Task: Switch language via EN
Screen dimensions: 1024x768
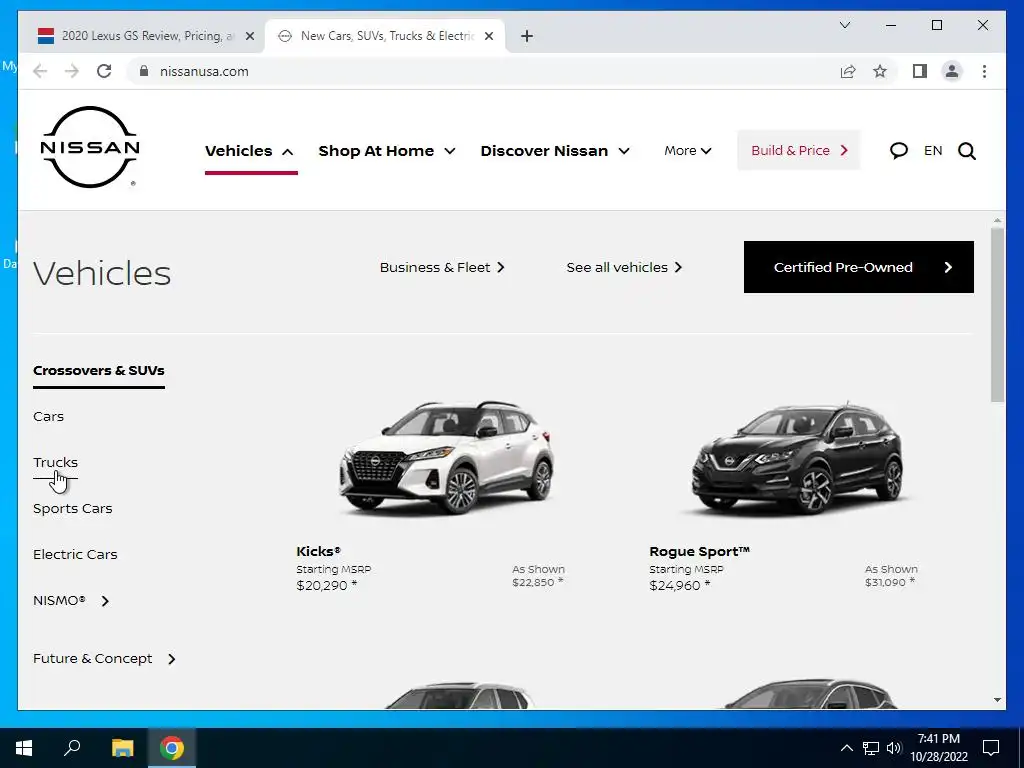Action: (933, 151)
